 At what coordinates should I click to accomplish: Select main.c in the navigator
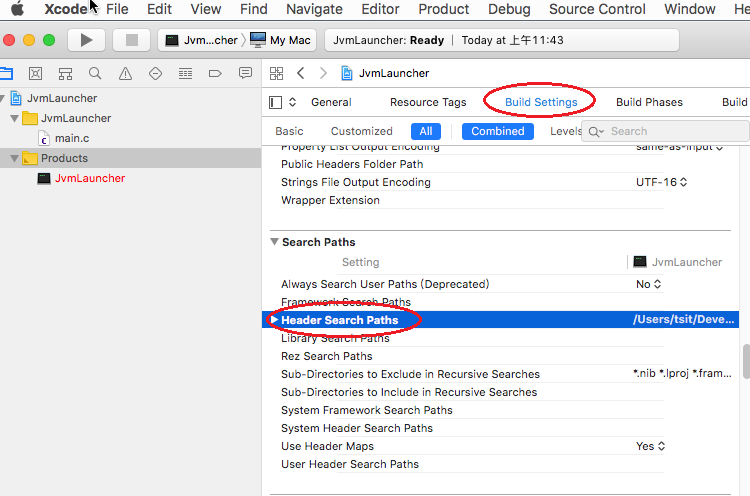pos(72,138)
